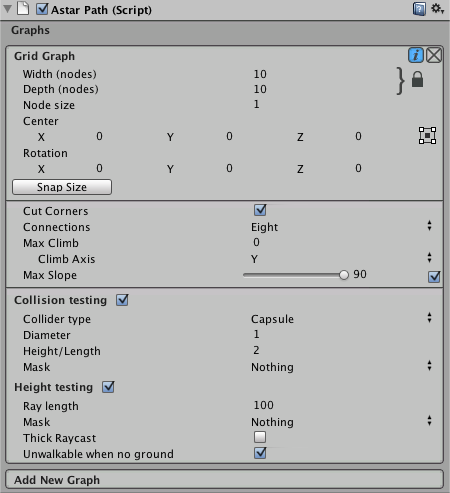Click the script document icon
The width and height of the screenshot is (450, 493).
tap(23, 9)
